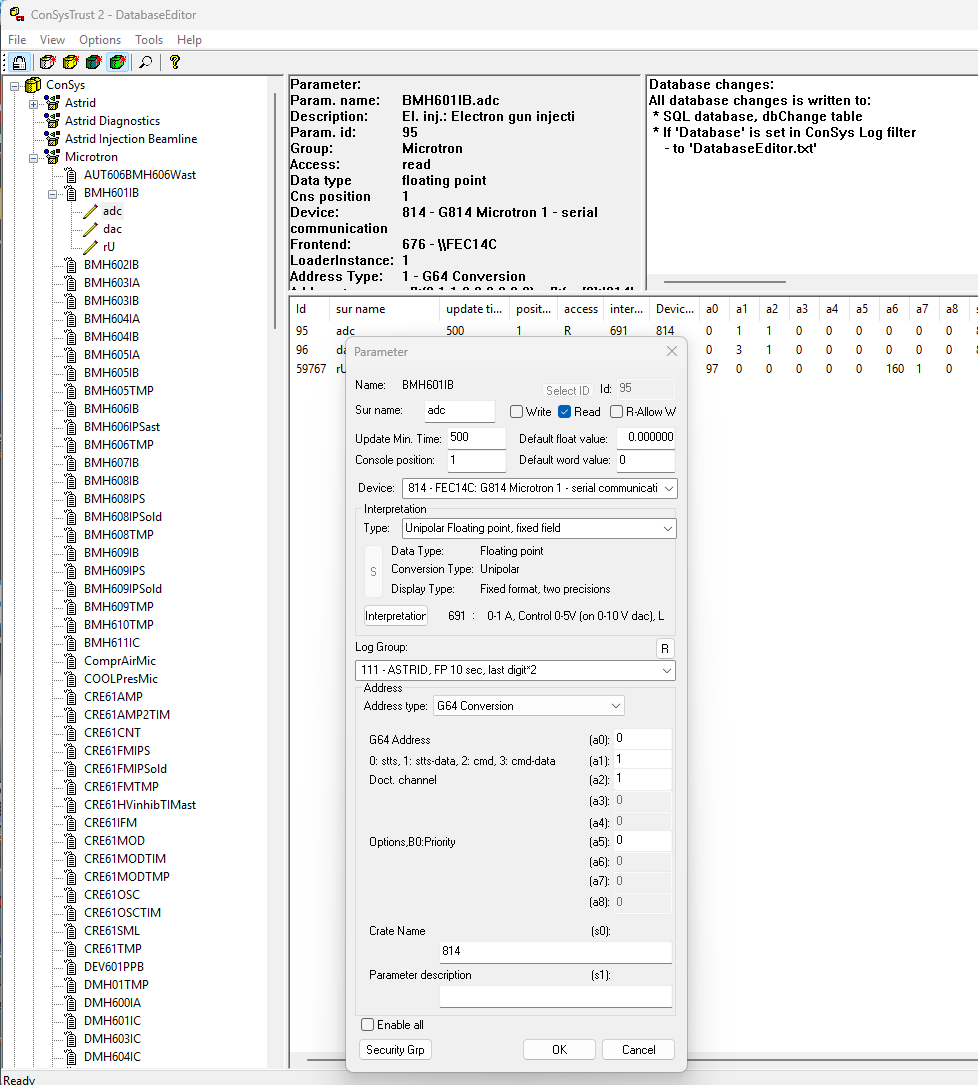Select the Astrid Diagnostics group icon
Viewport: 978px width, 1085px height.
(x=52, y=121)
